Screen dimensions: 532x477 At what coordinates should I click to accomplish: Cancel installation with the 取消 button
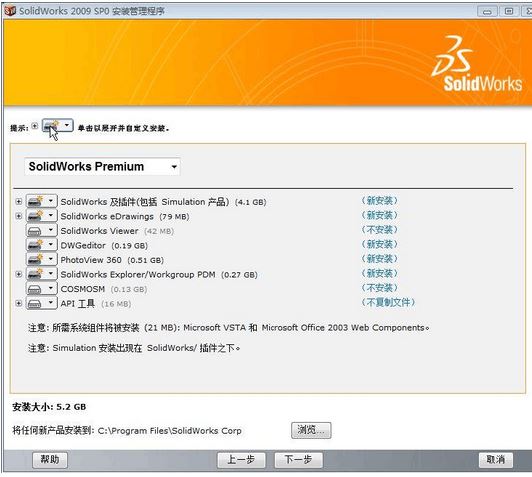pos(496,460)
